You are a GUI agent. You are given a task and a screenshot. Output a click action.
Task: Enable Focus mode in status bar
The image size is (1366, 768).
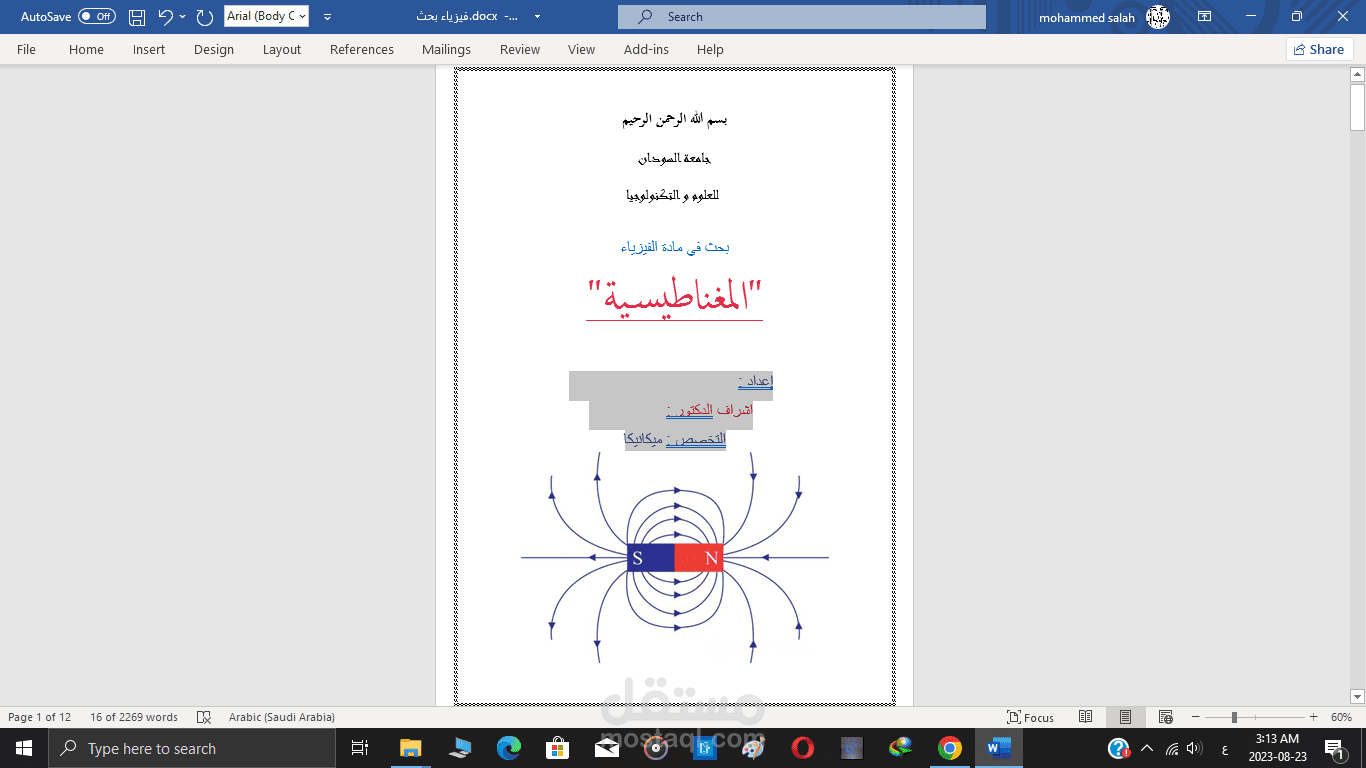1031,717
